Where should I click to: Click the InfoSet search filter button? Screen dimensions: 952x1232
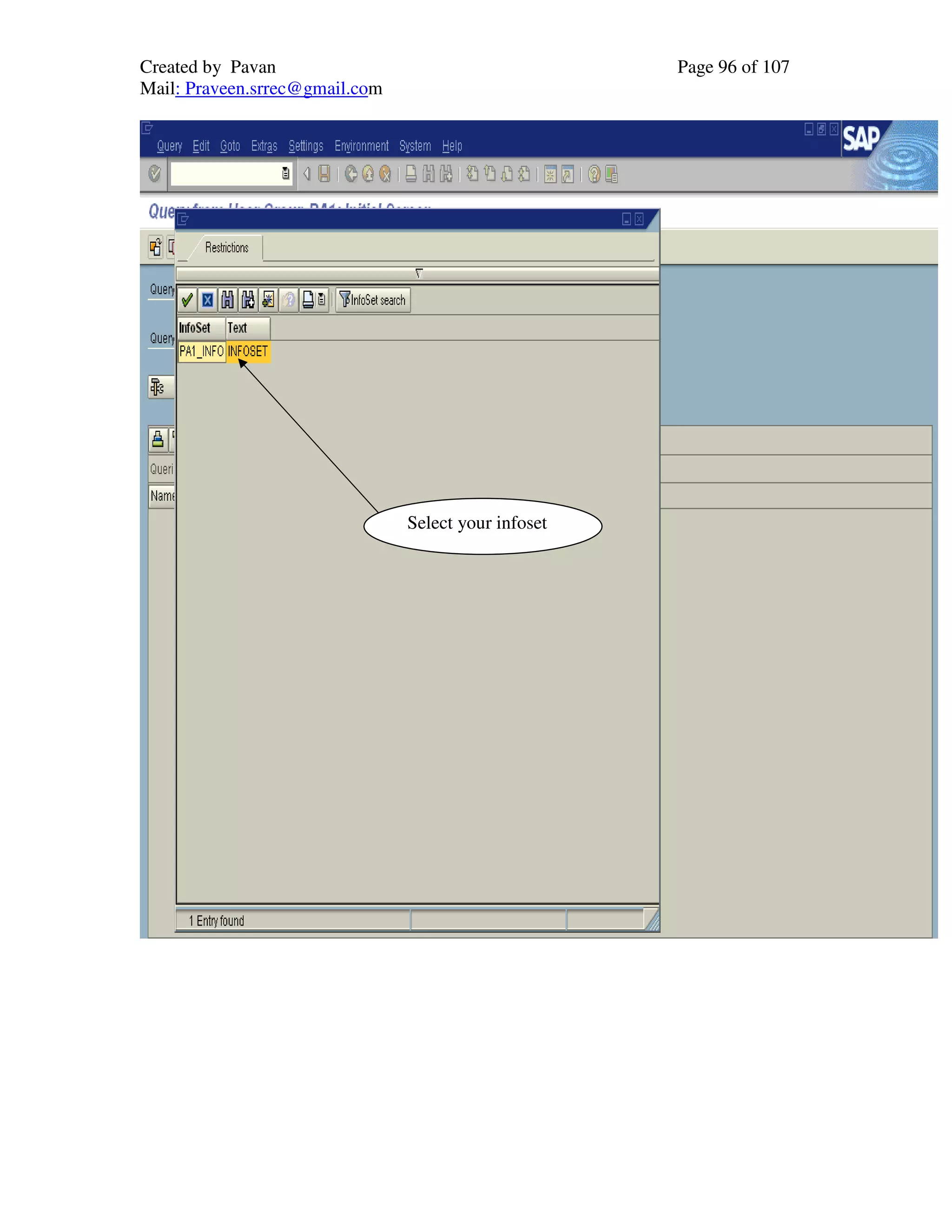[x=373, y=299]
